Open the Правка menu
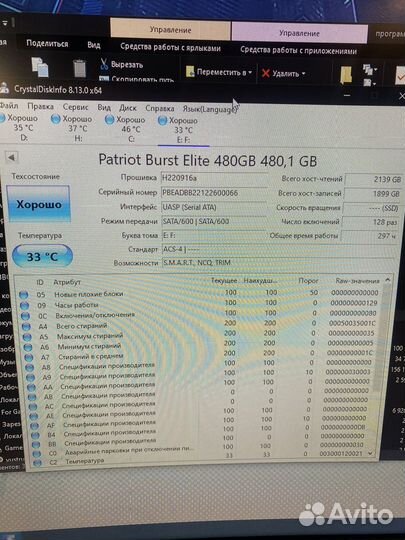The height and width of the screenshot is (540, 405). click(40, 106)
